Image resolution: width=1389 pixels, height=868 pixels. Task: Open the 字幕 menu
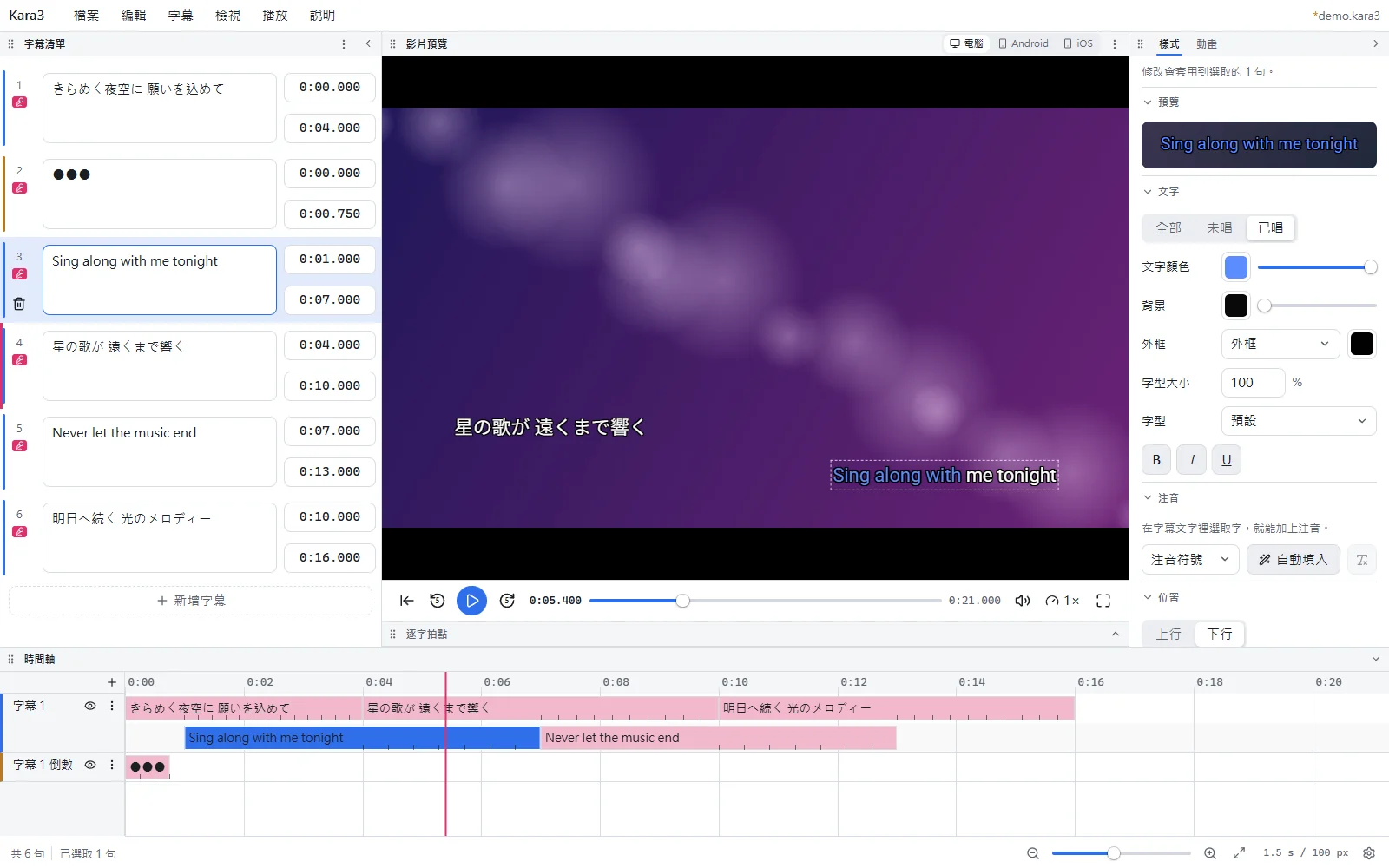(x=181, y=16)
